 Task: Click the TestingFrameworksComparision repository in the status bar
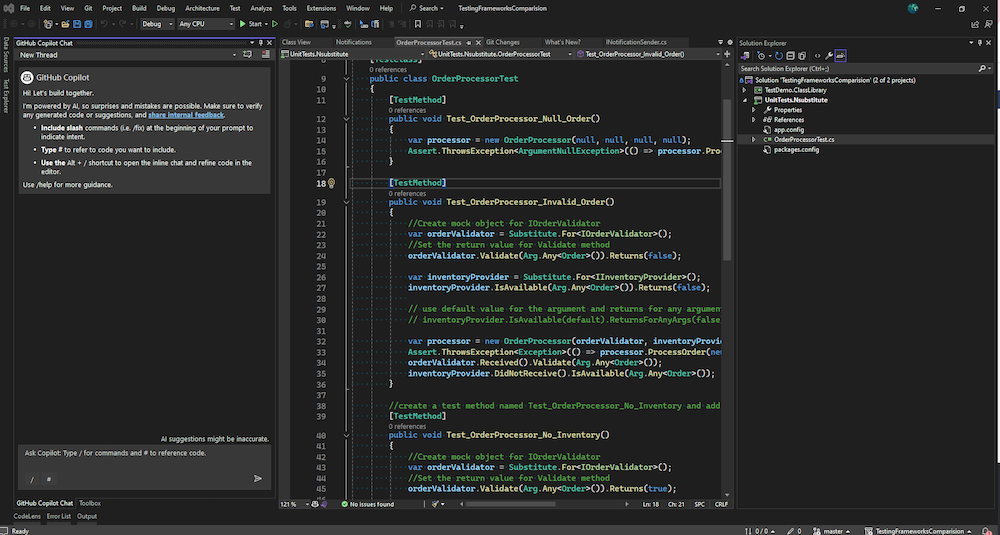pyautogui.click(x=918, y=531)
